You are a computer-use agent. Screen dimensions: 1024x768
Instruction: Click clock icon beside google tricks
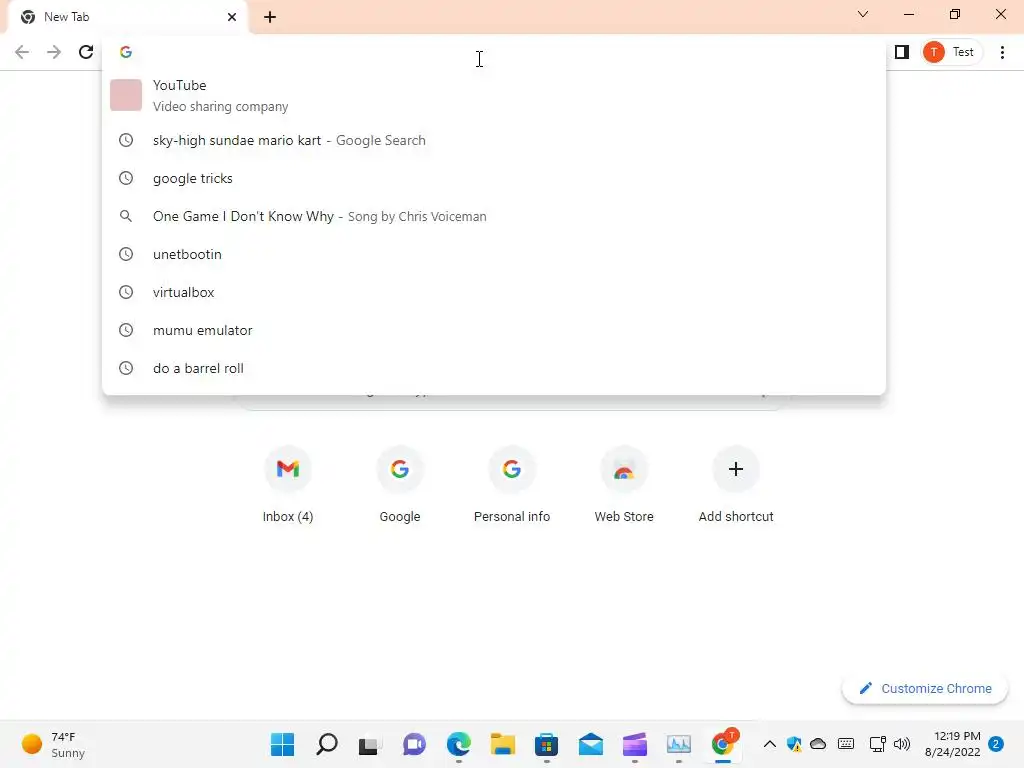point(126,178)
